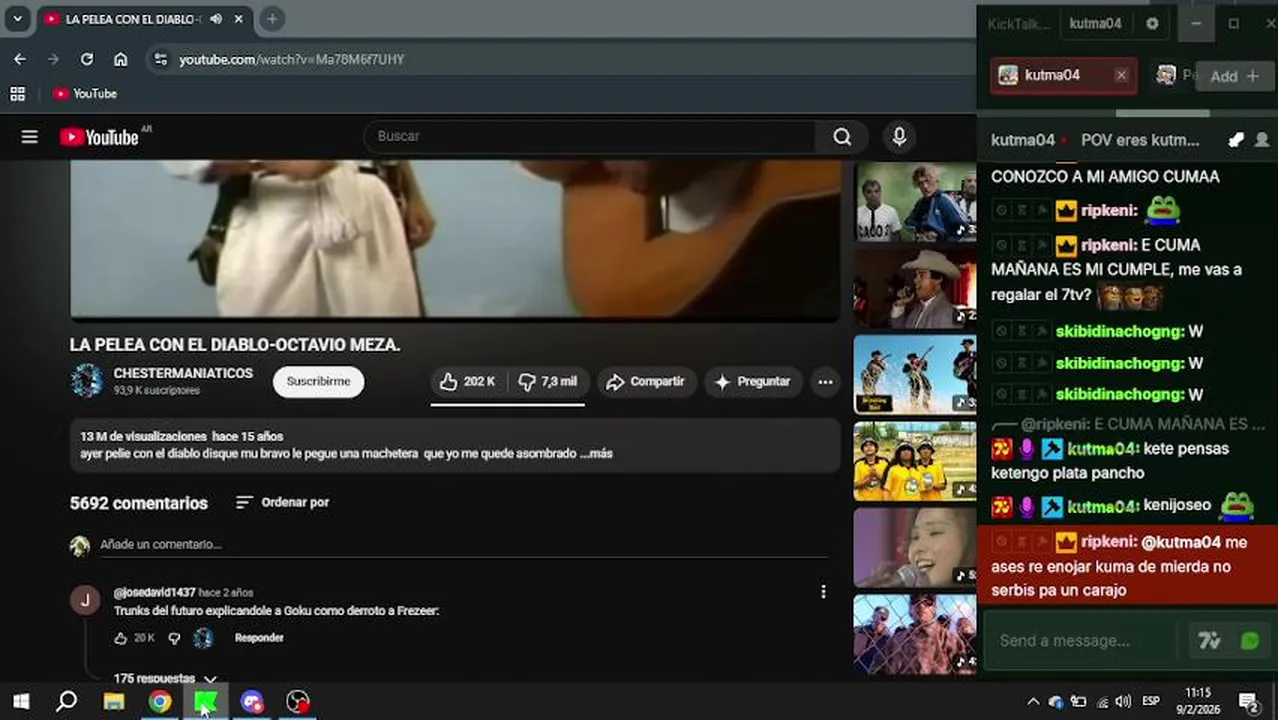1278x720 pixels.
Task: Go to YouTube home via the logo
Action: pyautogui.click(x=99, y=137)
